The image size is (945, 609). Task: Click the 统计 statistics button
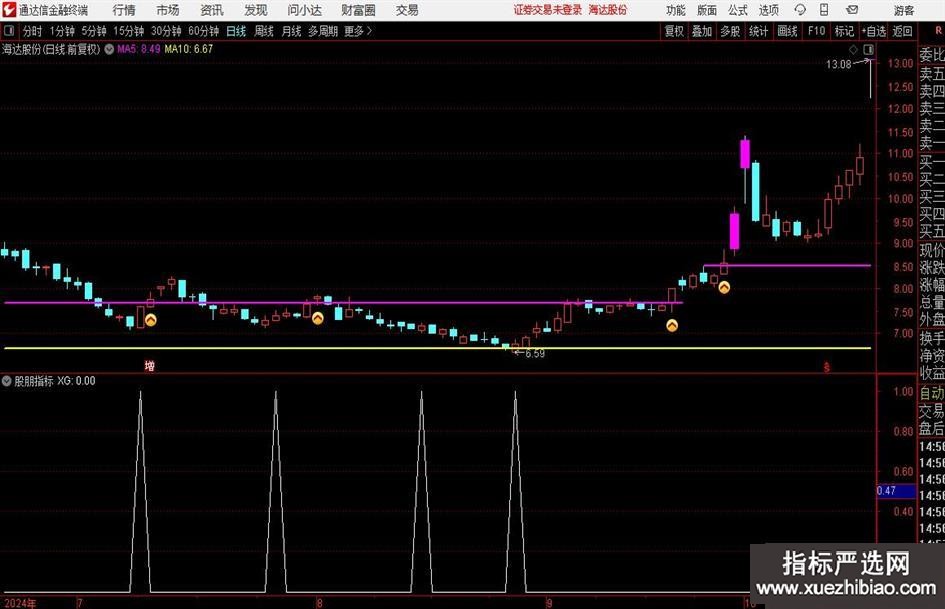point(758,31)
